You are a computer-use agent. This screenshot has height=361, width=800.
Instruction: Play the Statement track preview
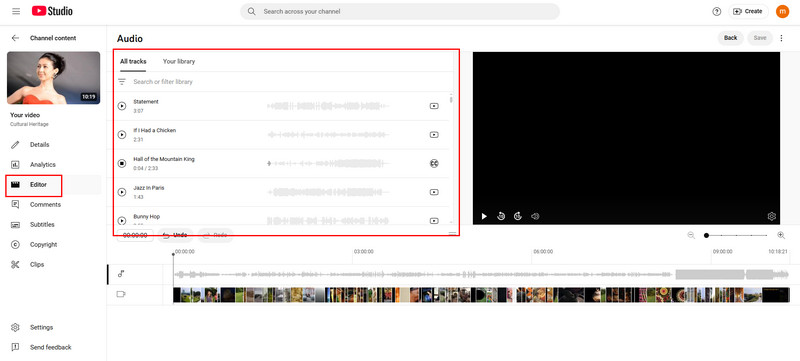tap(122, 106)
